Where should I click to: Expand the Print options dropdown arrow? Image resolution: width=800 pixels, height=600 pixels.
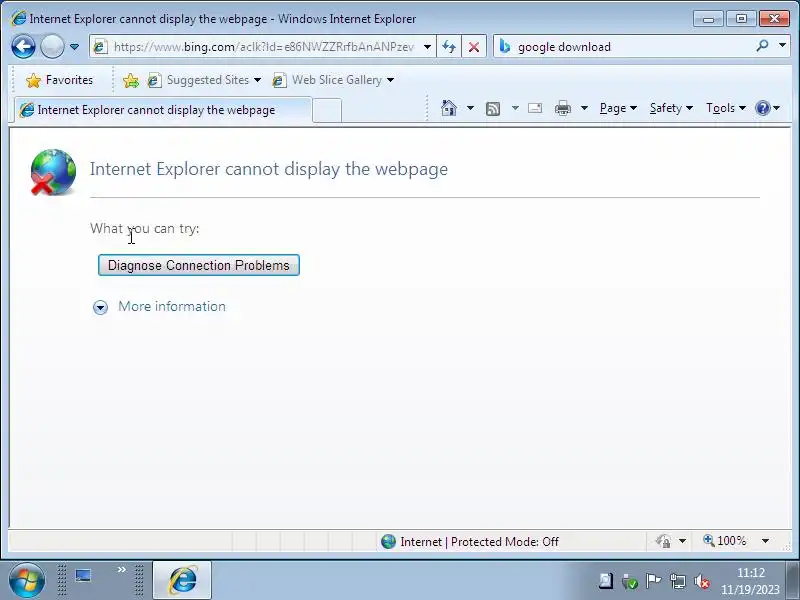(585, 108)
